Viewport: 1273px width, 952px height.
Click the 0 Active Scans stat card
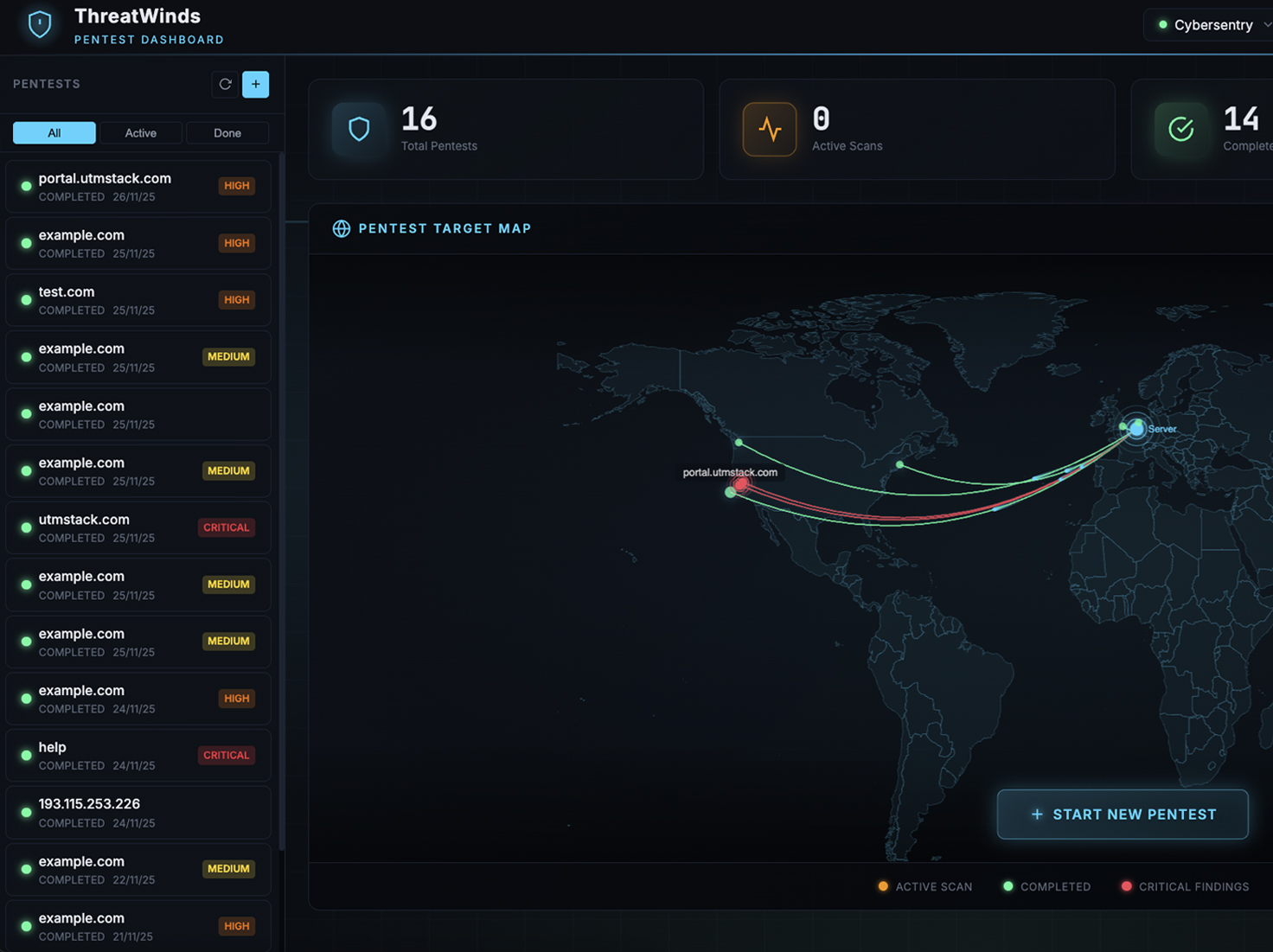[x=917, y=130]
